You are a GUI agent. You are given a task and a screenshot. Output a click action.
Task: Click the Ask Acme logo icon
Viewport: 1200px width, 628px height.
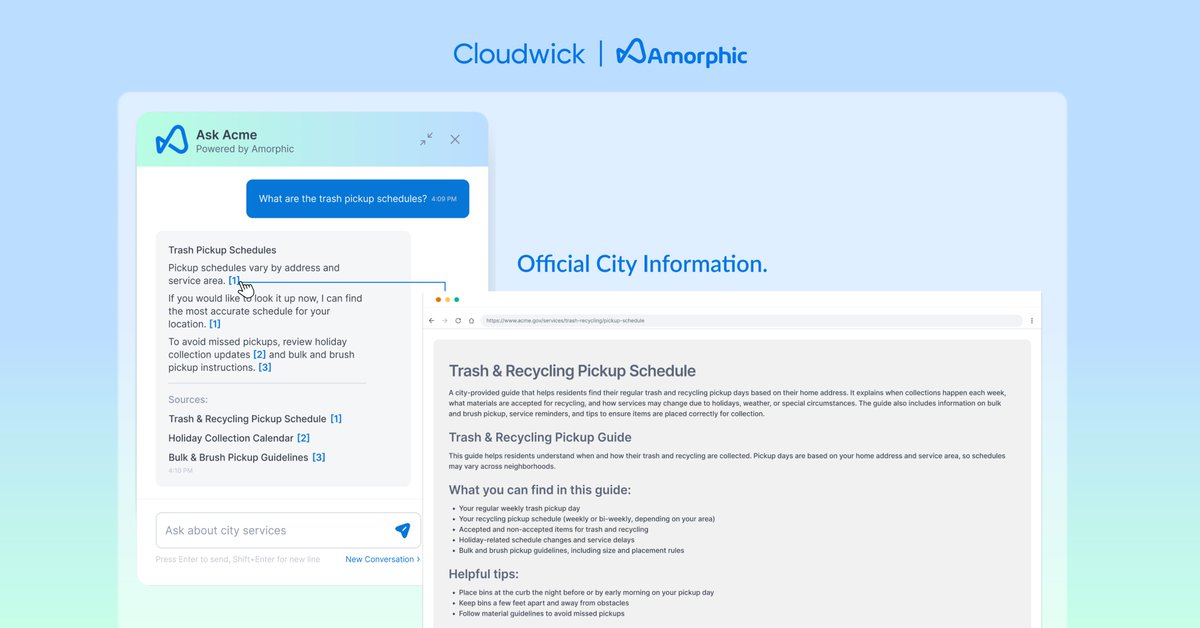coord(172,140)
